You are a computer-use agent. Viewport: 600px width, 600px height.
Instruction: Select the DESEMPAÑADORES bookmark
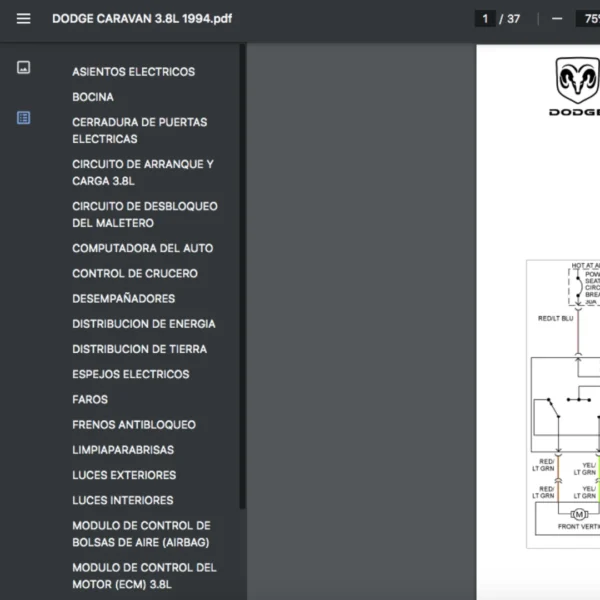tap(123, 299)
